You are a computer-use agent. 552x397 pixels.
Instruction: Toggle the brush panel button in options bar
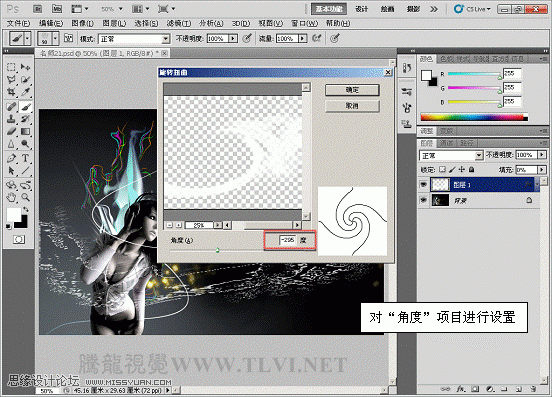point(68,38)
